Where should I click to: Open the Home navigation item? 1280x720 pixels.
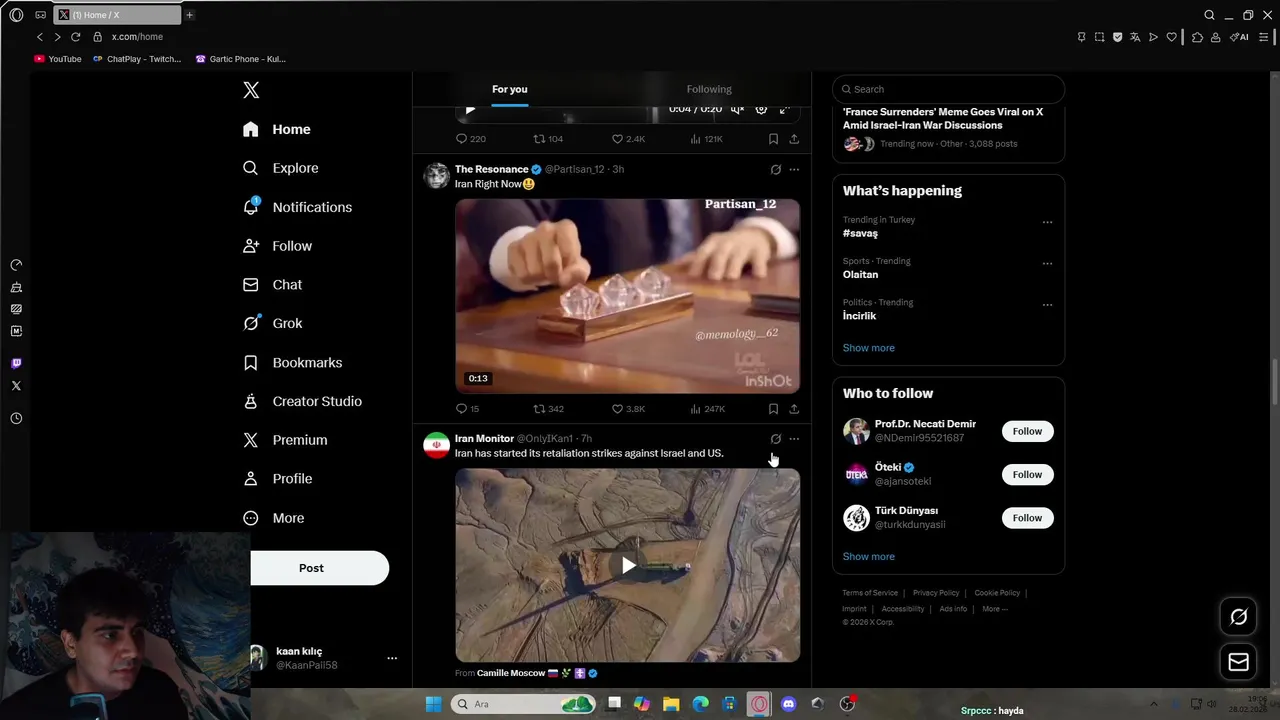[x=277, y=129]
